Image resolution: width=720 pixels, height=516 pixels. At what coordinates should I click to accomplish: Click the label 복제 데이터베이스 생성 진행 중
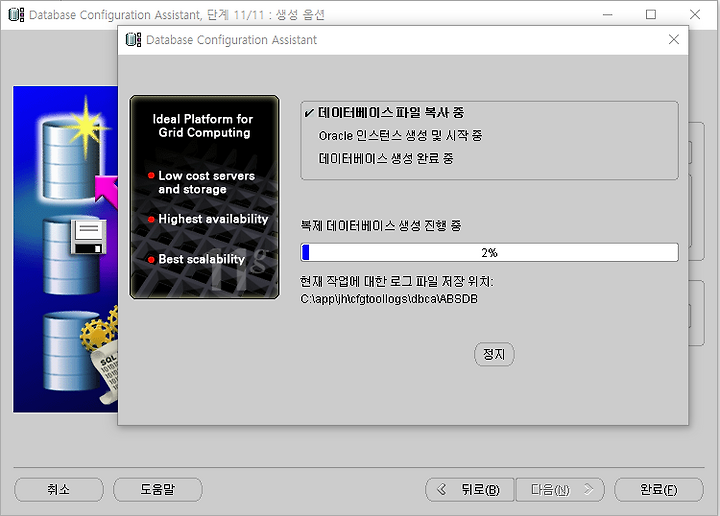pos(381,225)
